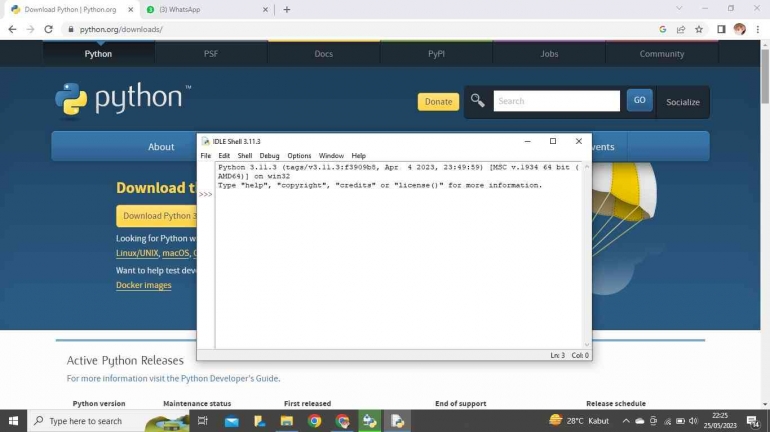Select the PSF top navigation tab
Image resolution: width=770 pixels, height=432 pixels.
point(211,54)
